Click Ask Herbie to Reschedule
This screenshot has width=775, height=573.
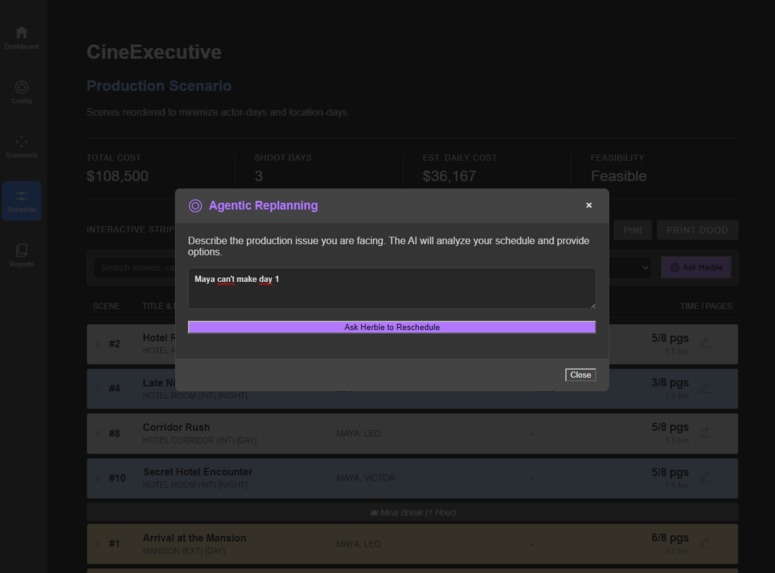tap(391, 327)
